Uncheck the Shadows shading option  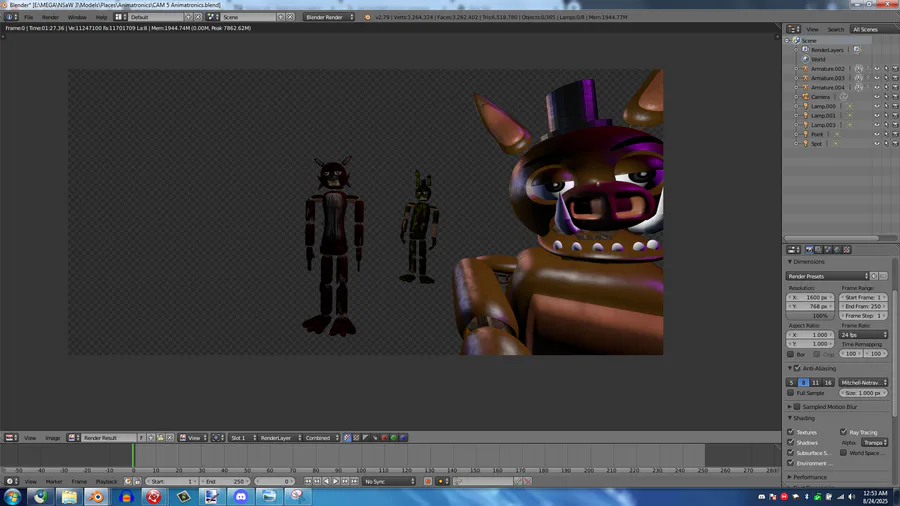pyautogui.click(x=790, y=442)
